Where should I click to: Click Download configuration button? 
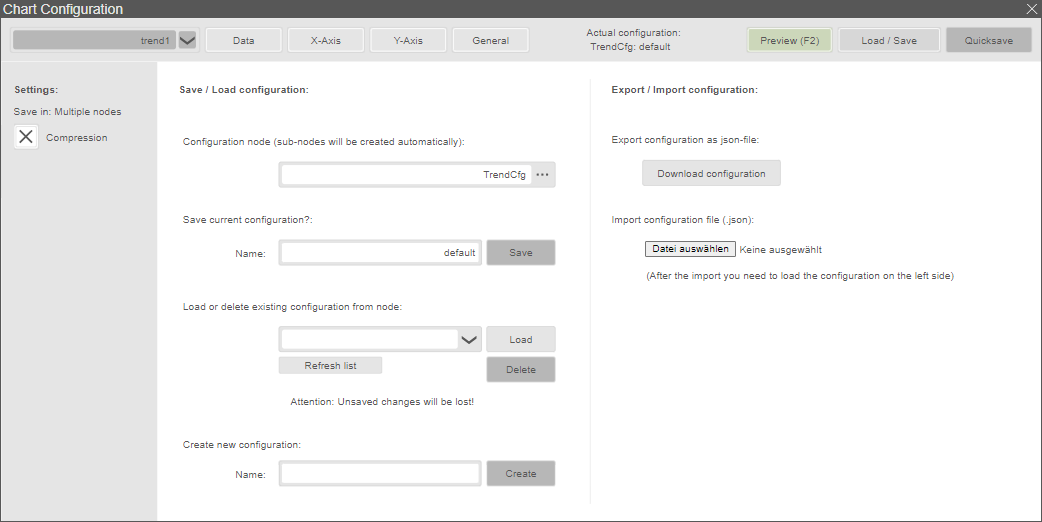point(711,173)
